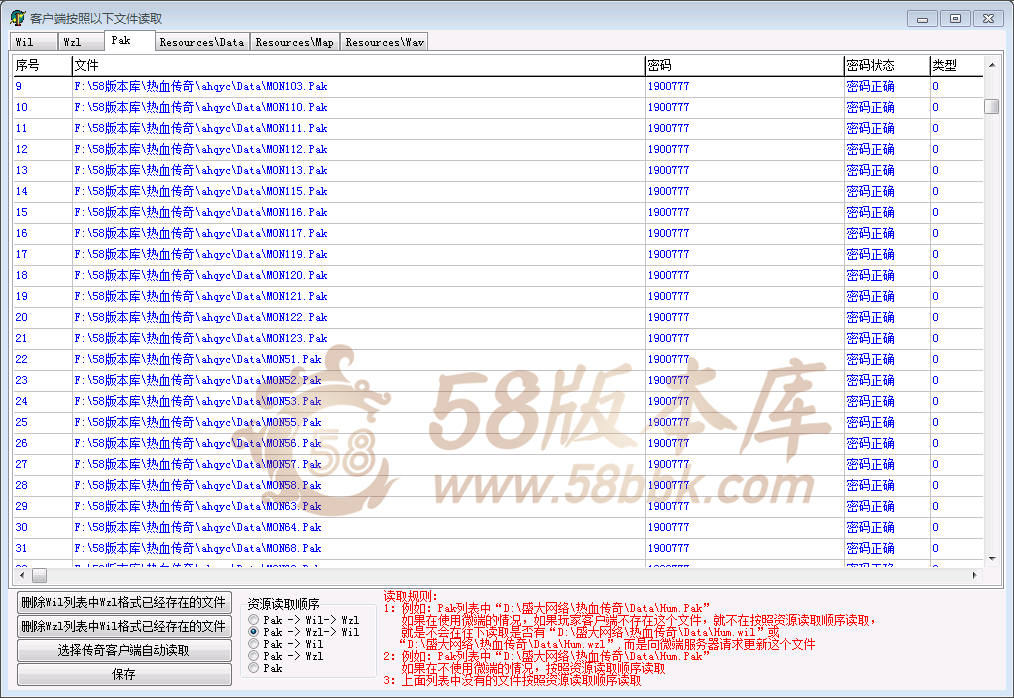Select radio option Pak -> Wil-> Wzl
Viewport: 1014px width, 698px height.
(254, 620)
